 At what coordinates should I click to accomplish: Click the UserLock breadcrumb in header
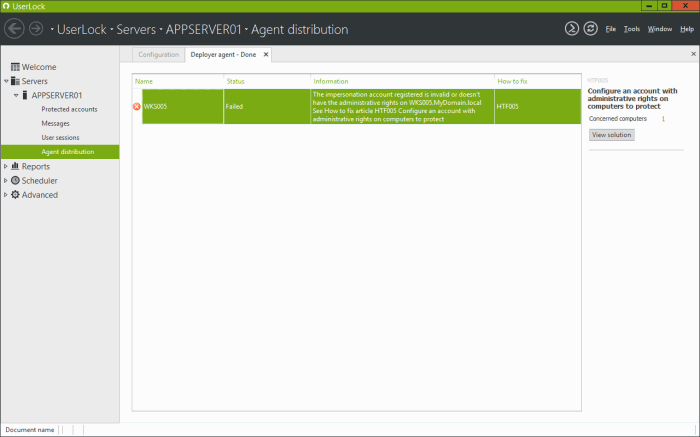pos(82,29)
